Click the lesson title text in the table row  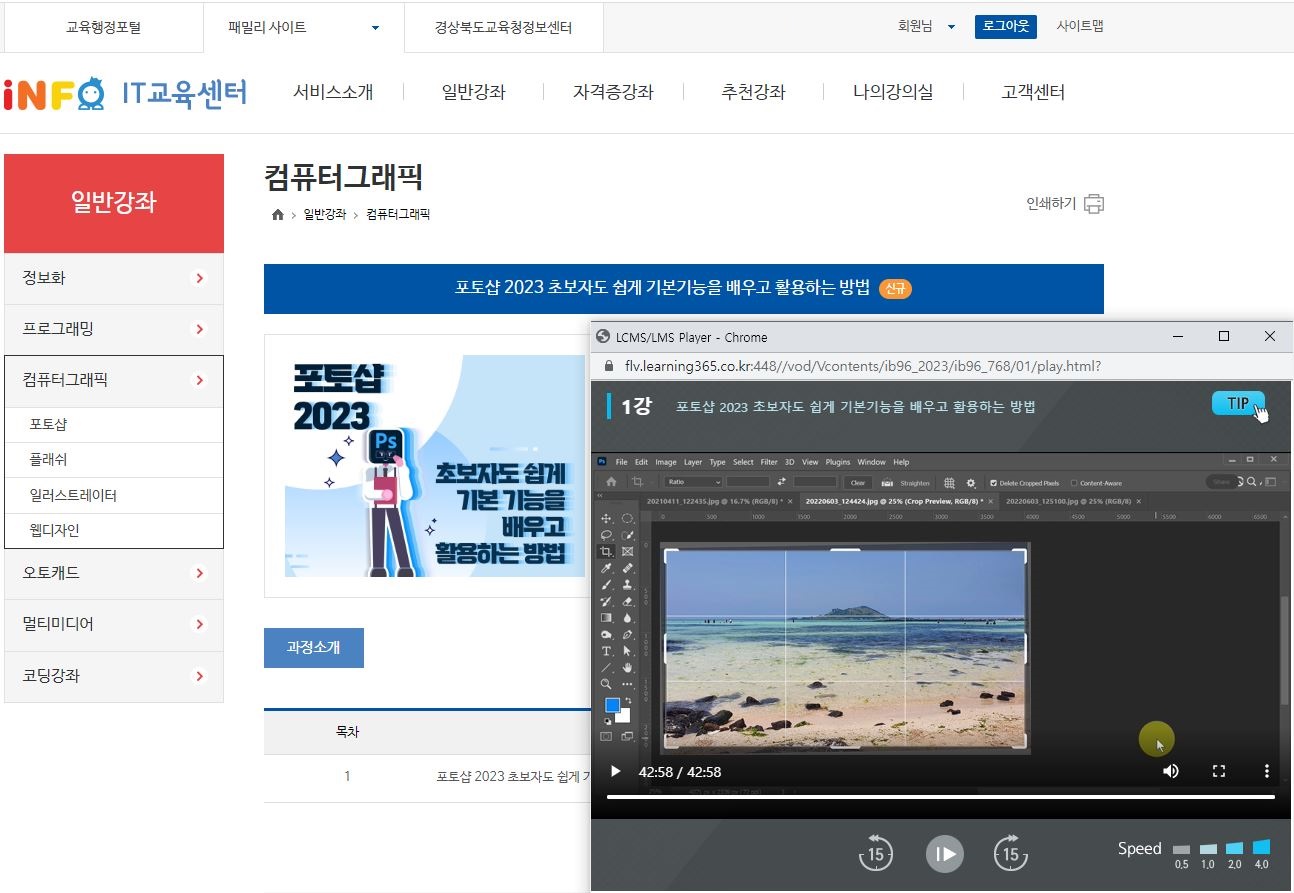[x=512, y=776]
